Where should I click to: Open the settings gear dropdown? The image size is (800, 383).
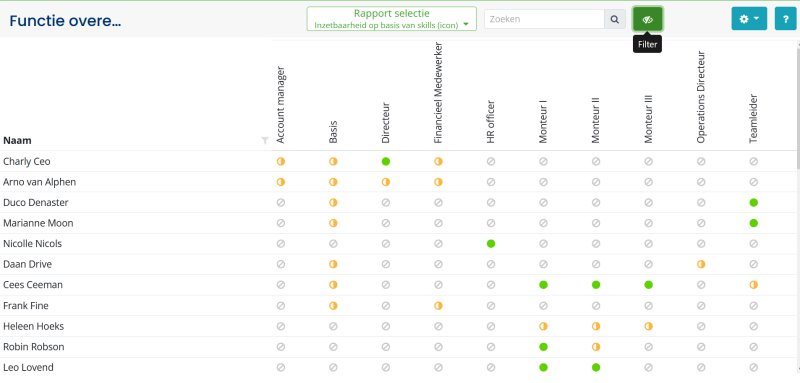pyautogui.click(x=749, y=19)
